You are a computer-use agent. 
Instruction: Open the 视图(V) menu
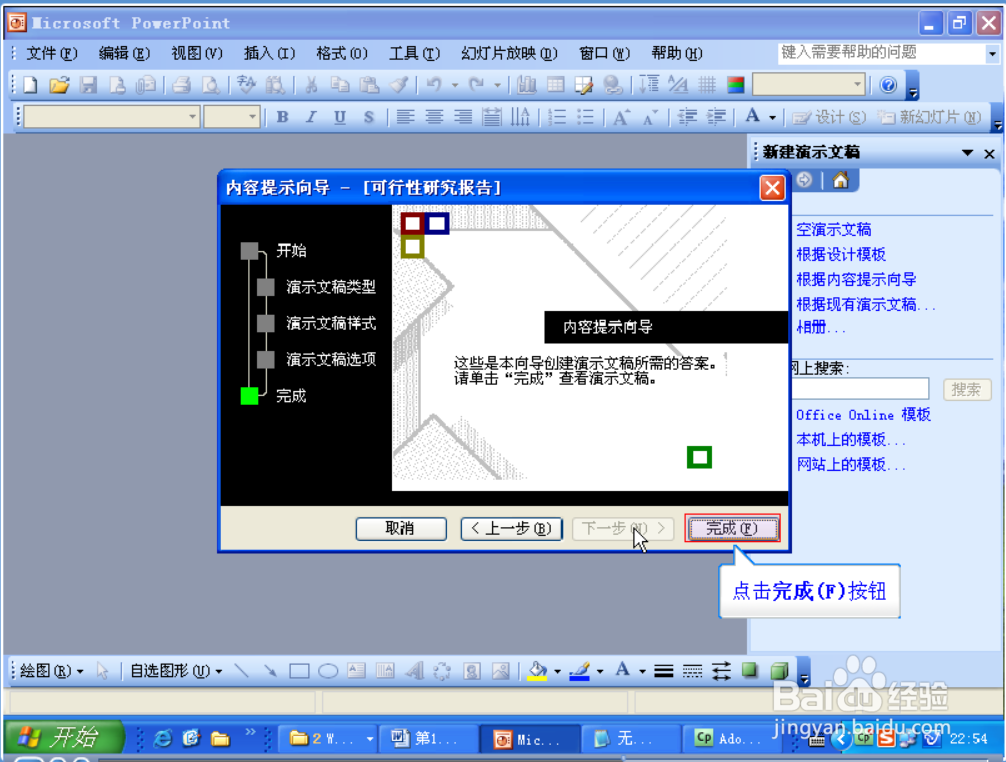(196, 53)
